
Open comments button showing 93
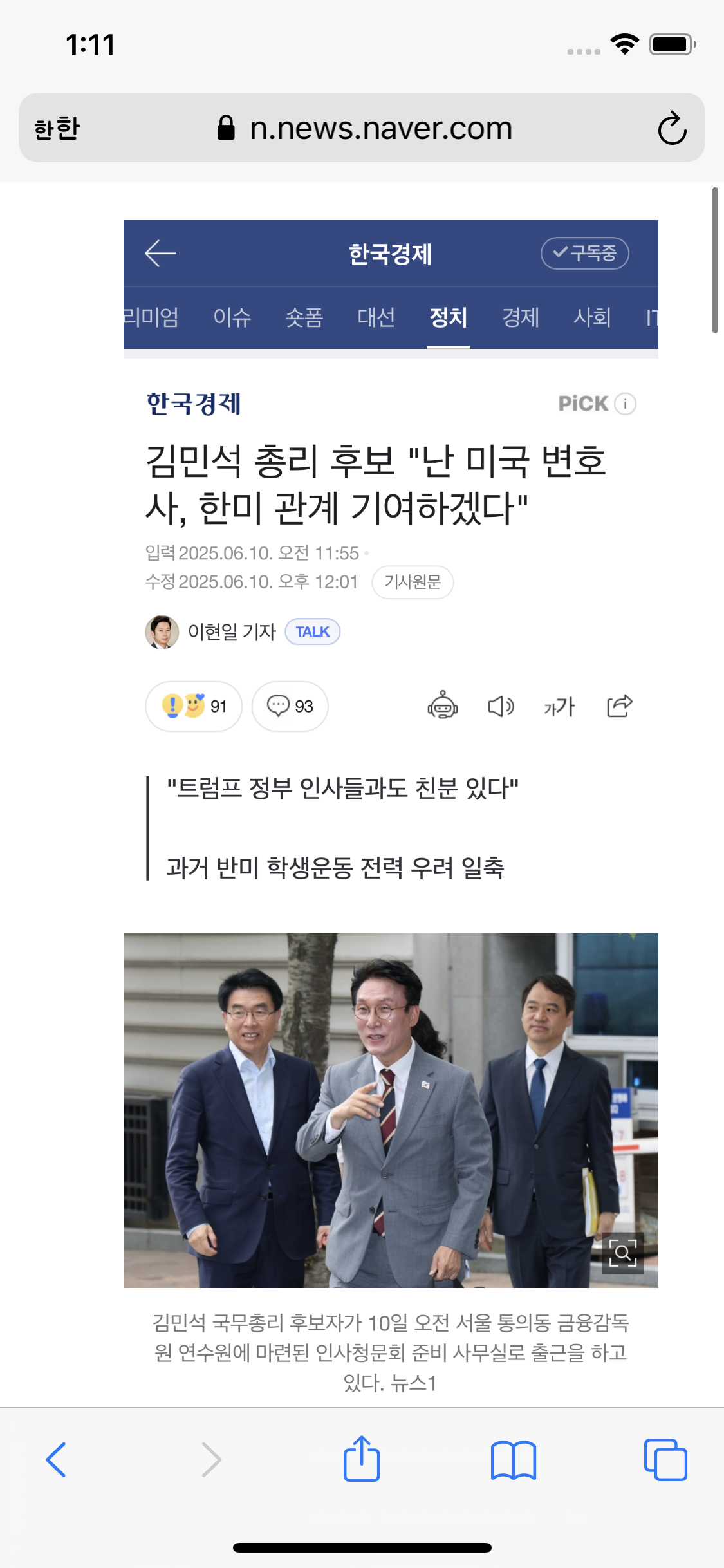click(290, 706)
